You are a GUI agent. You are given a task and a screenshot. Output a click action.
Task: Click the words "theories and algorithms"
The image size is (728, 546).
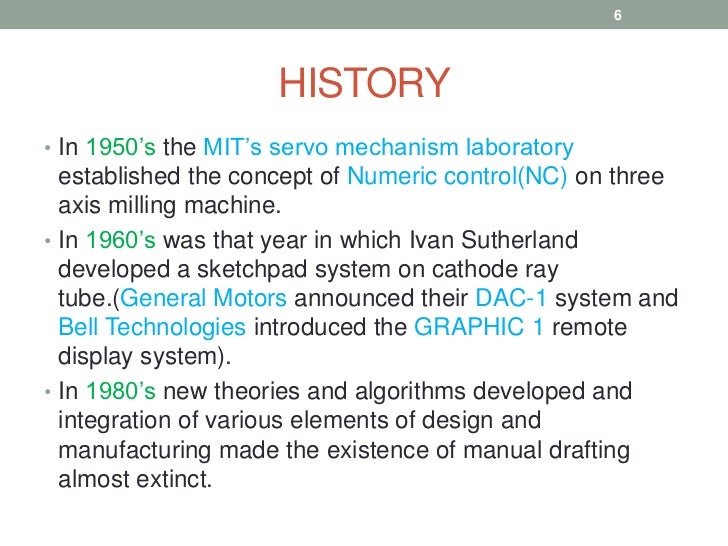339,391
